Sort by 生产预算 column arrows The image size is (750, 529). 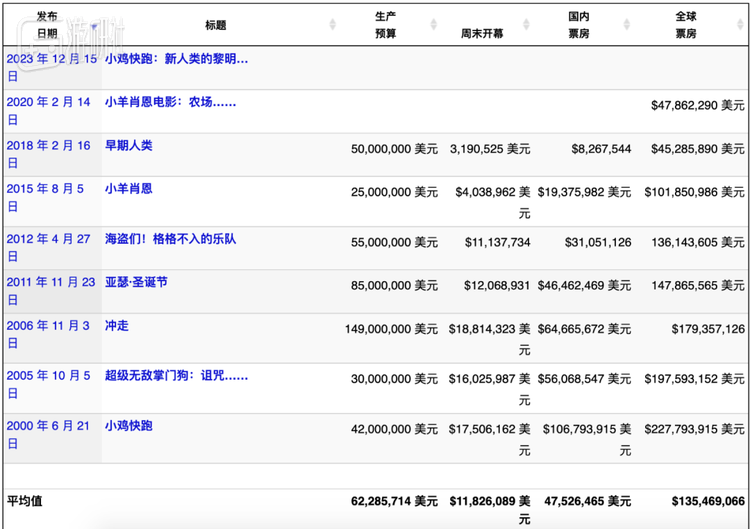(x=433, y=24)
